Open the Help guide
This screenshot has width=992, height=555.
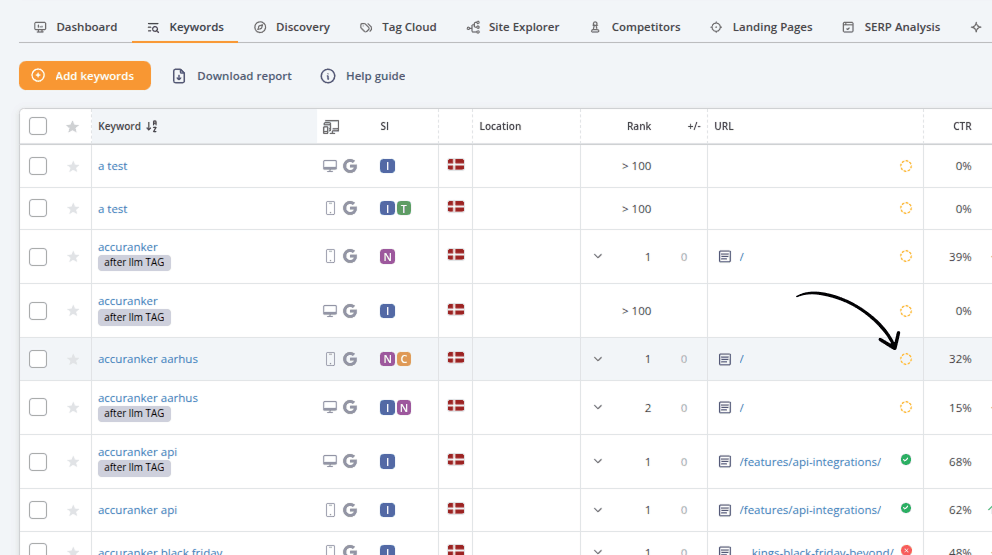pos(363,76)
